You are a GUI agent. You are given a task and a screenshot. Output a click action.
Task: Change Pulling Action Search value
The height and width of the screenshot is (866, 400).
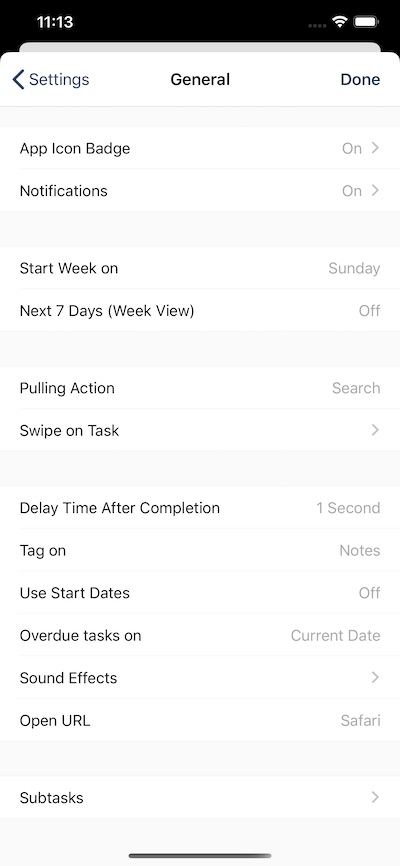pos(356,388)
